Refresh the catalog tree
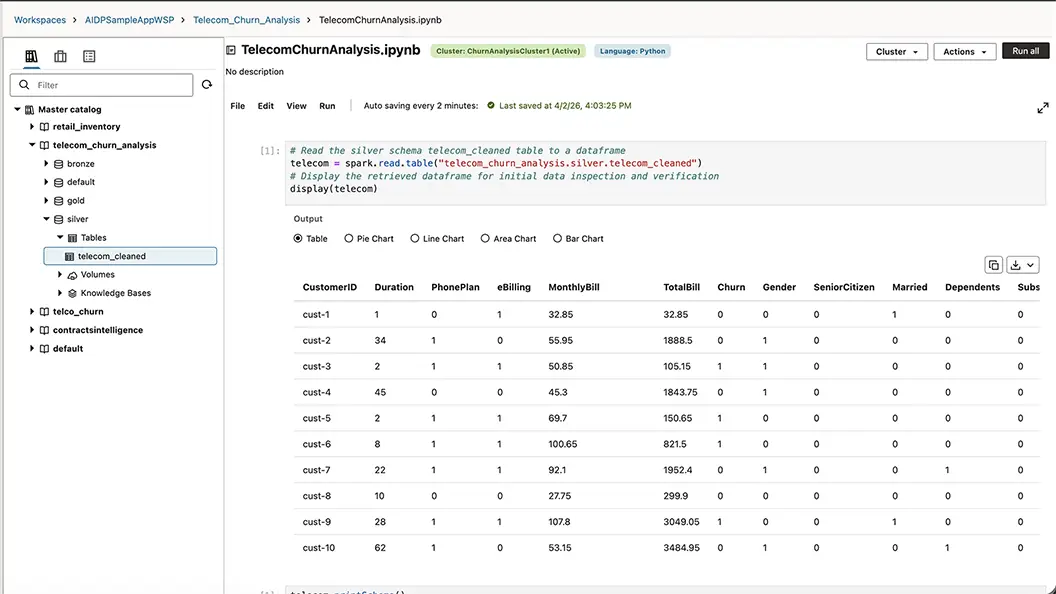Viewport: 1056px width, 594px height. (207, 85)
